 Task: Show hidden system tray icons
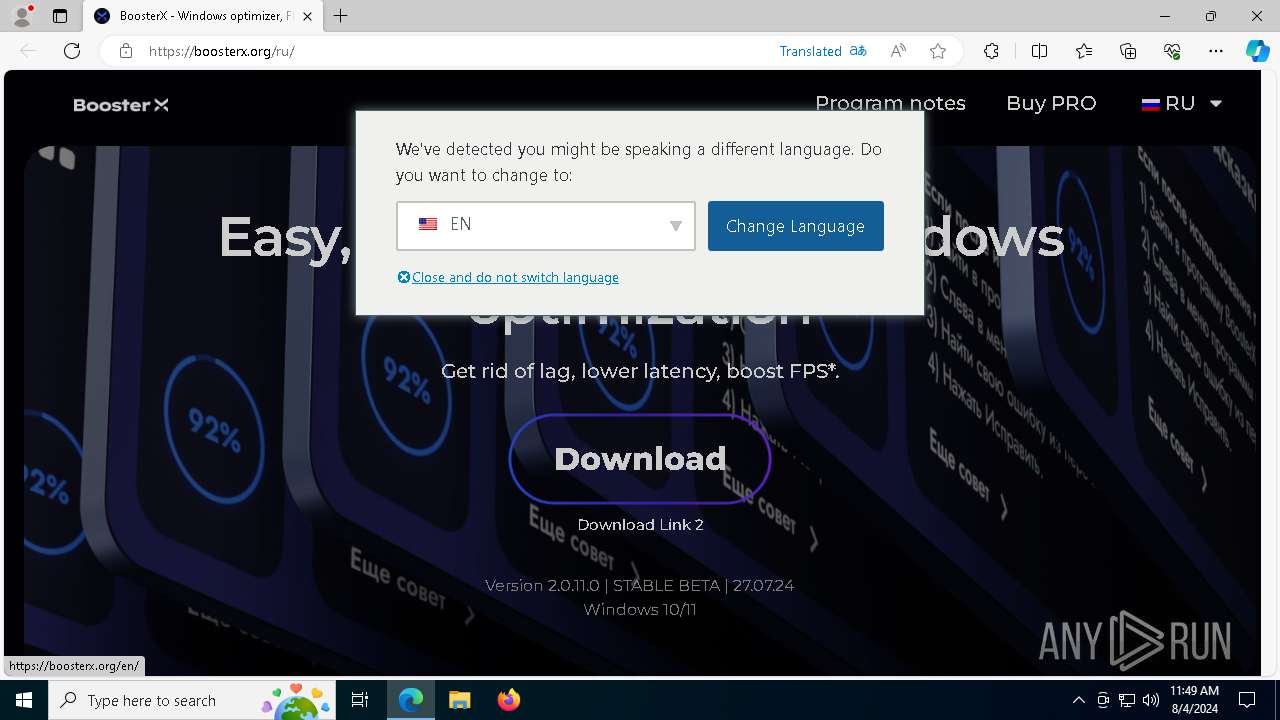[x=1078, y=700]
